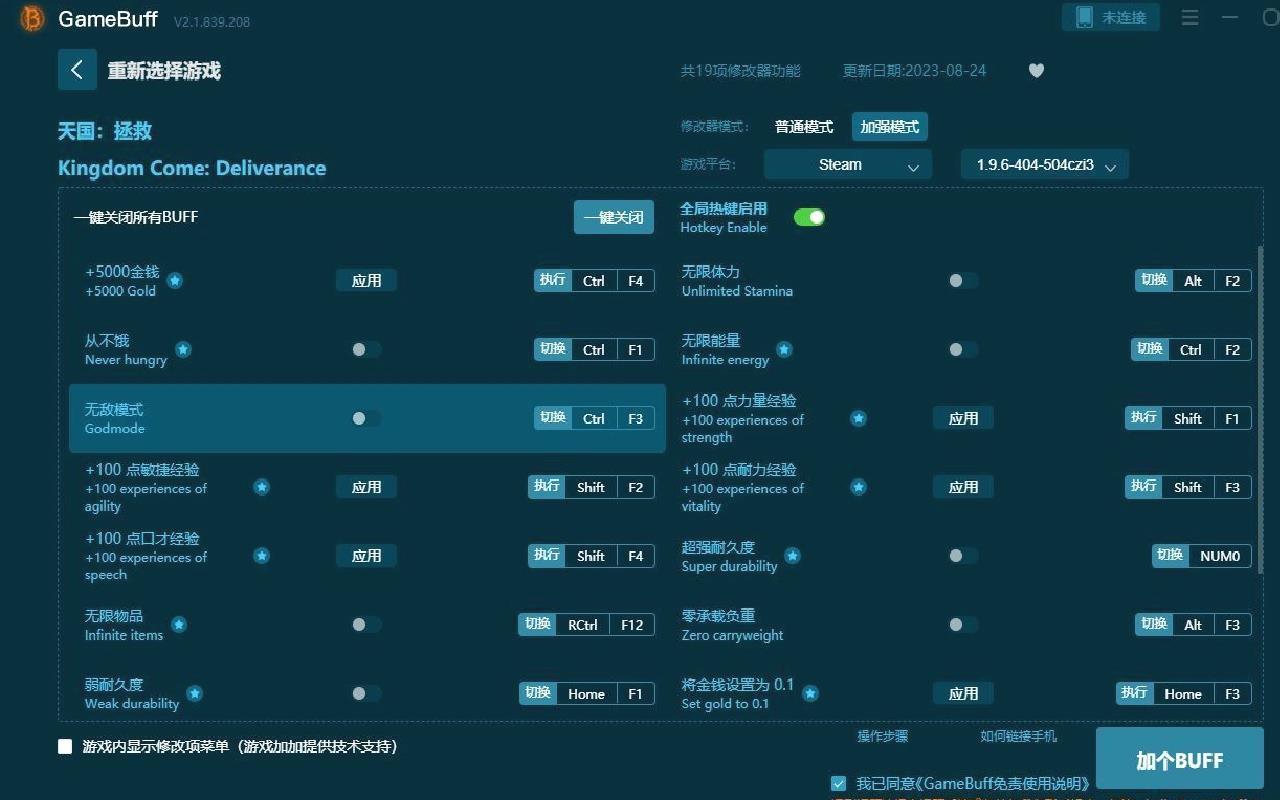Enable the Unlimited Stamina toggle
Screen dimensions: 1280x800
pos(963,281)
